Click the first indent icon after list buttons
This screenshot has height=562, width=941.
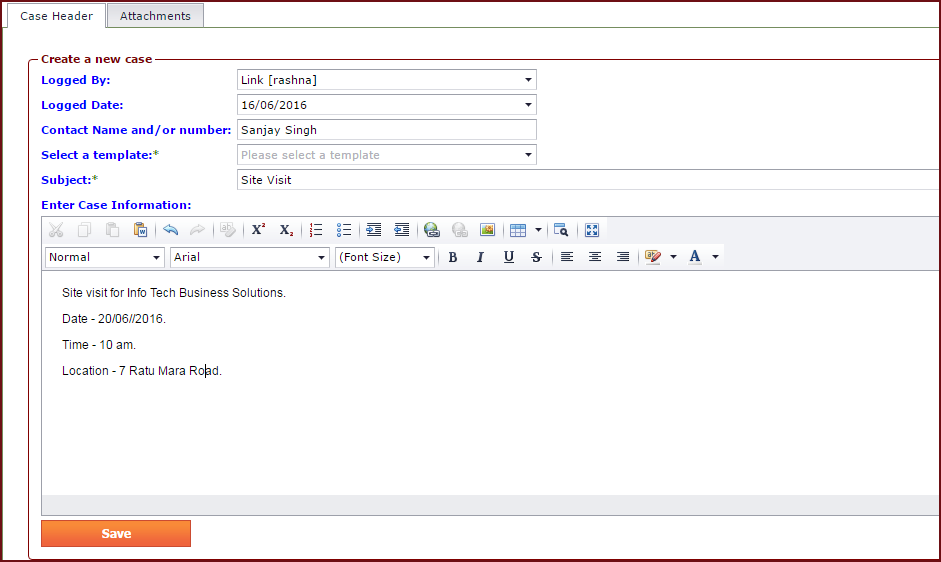(x=373, y=230)
